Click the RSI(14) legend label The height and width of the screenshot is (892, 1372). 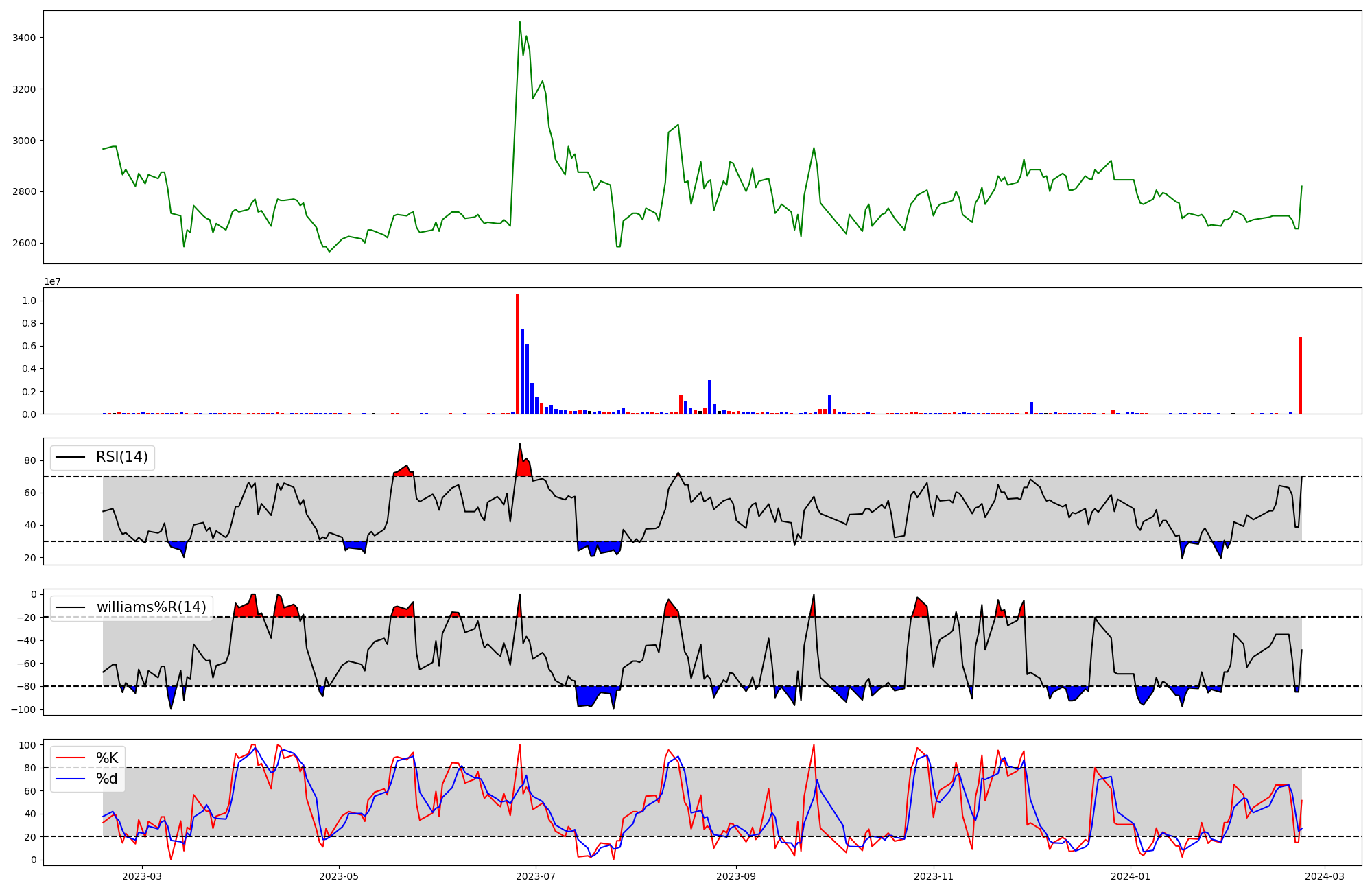pyautogui.click(x=121, y=457)
